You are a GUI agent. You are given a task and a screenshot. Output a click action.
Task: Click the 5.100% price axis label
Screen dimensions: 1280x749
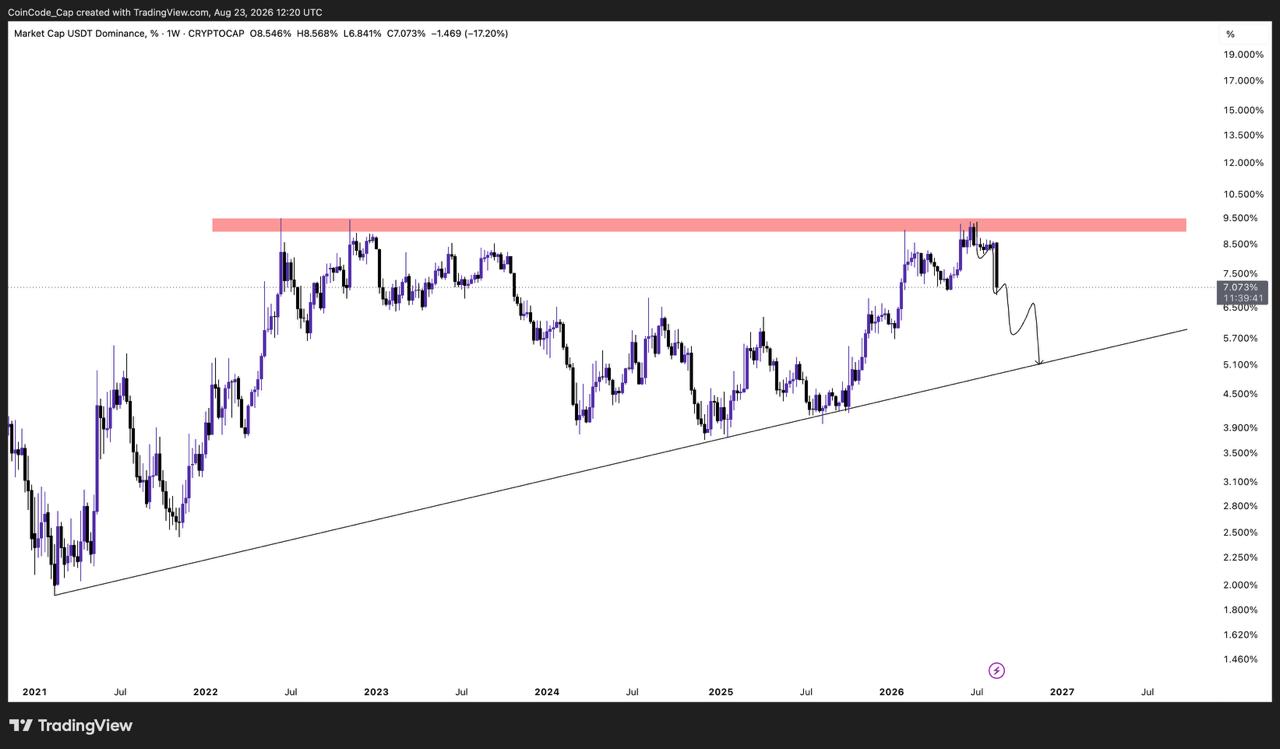[1243, 365]
